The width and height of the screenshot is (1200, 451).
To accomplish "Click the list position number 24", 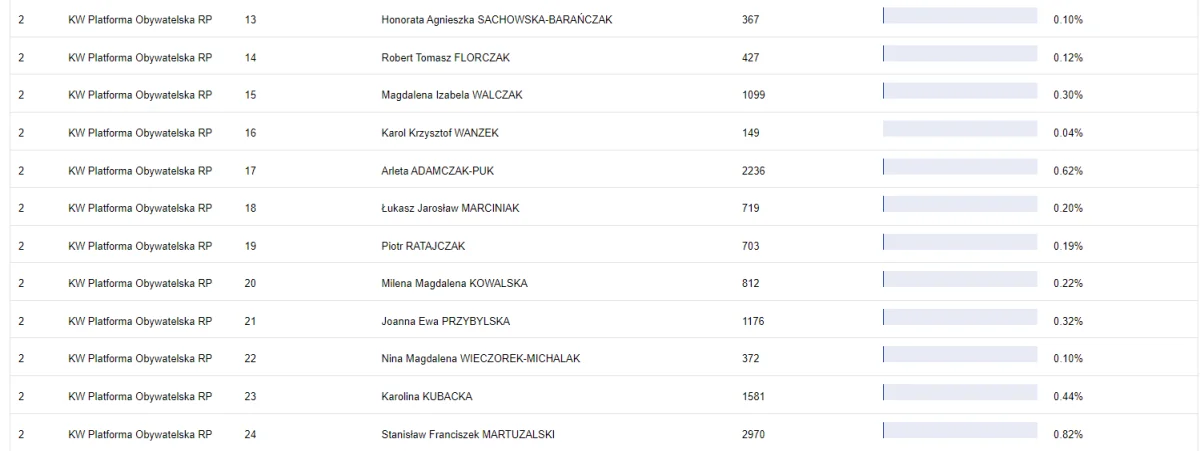I will (x=251, y=434).
